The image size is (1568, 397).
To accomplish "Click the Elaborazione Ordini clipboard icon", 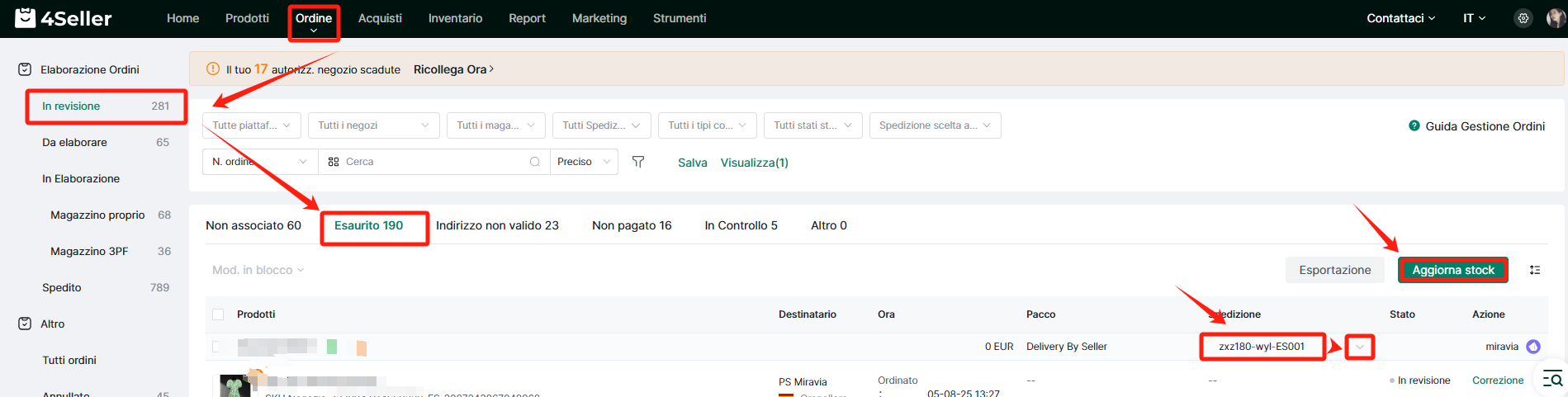I will coord(25,69).
